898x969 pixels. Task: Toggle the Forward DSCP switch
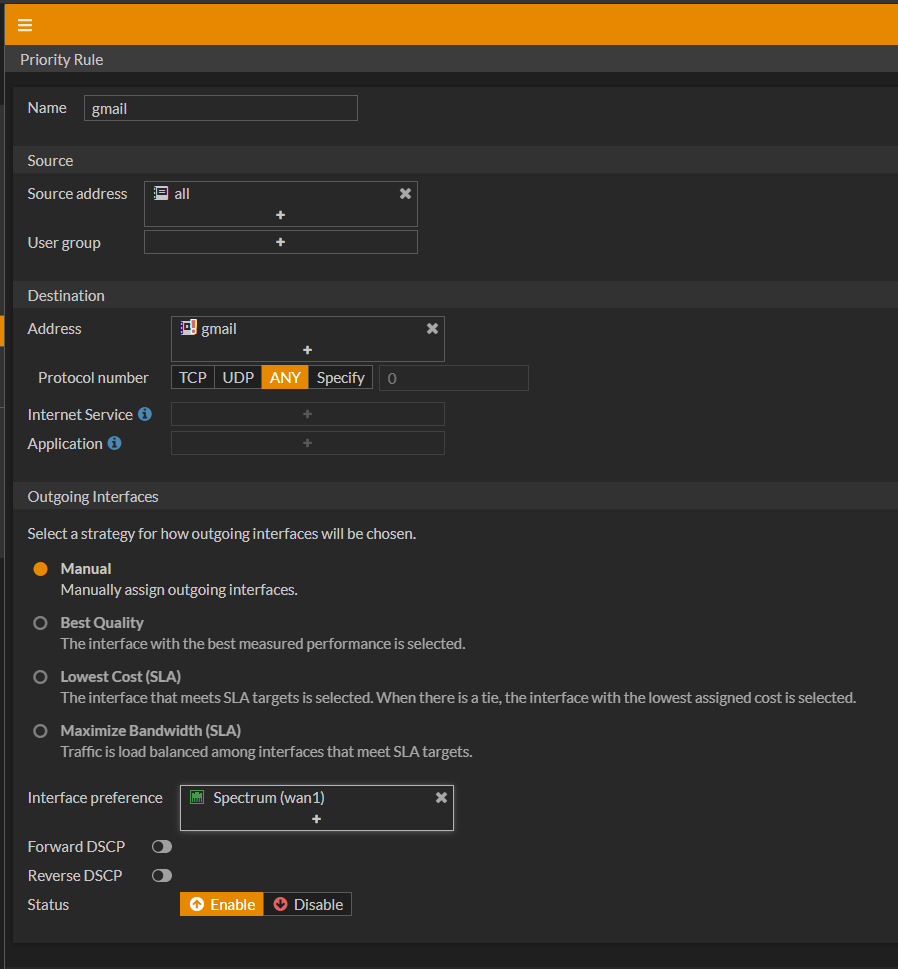(x=161, y=847)
